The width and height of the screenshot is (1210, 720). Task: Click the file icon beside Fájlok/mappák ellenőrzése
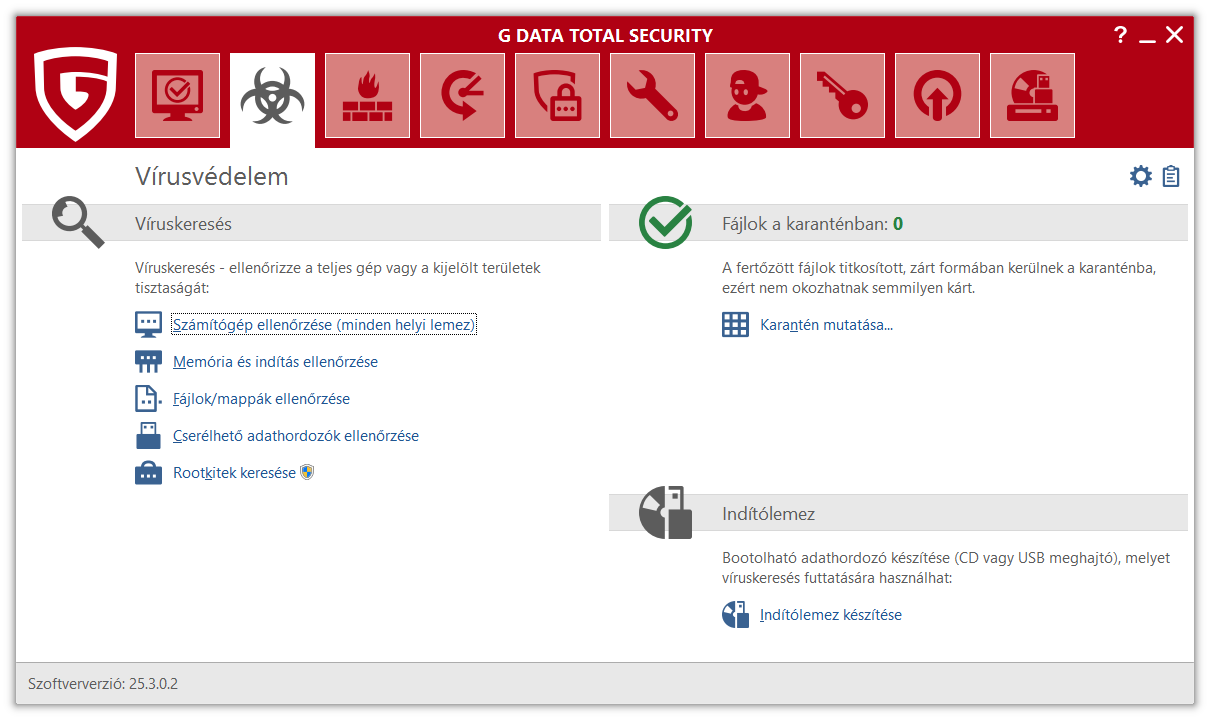coord(148,399)
